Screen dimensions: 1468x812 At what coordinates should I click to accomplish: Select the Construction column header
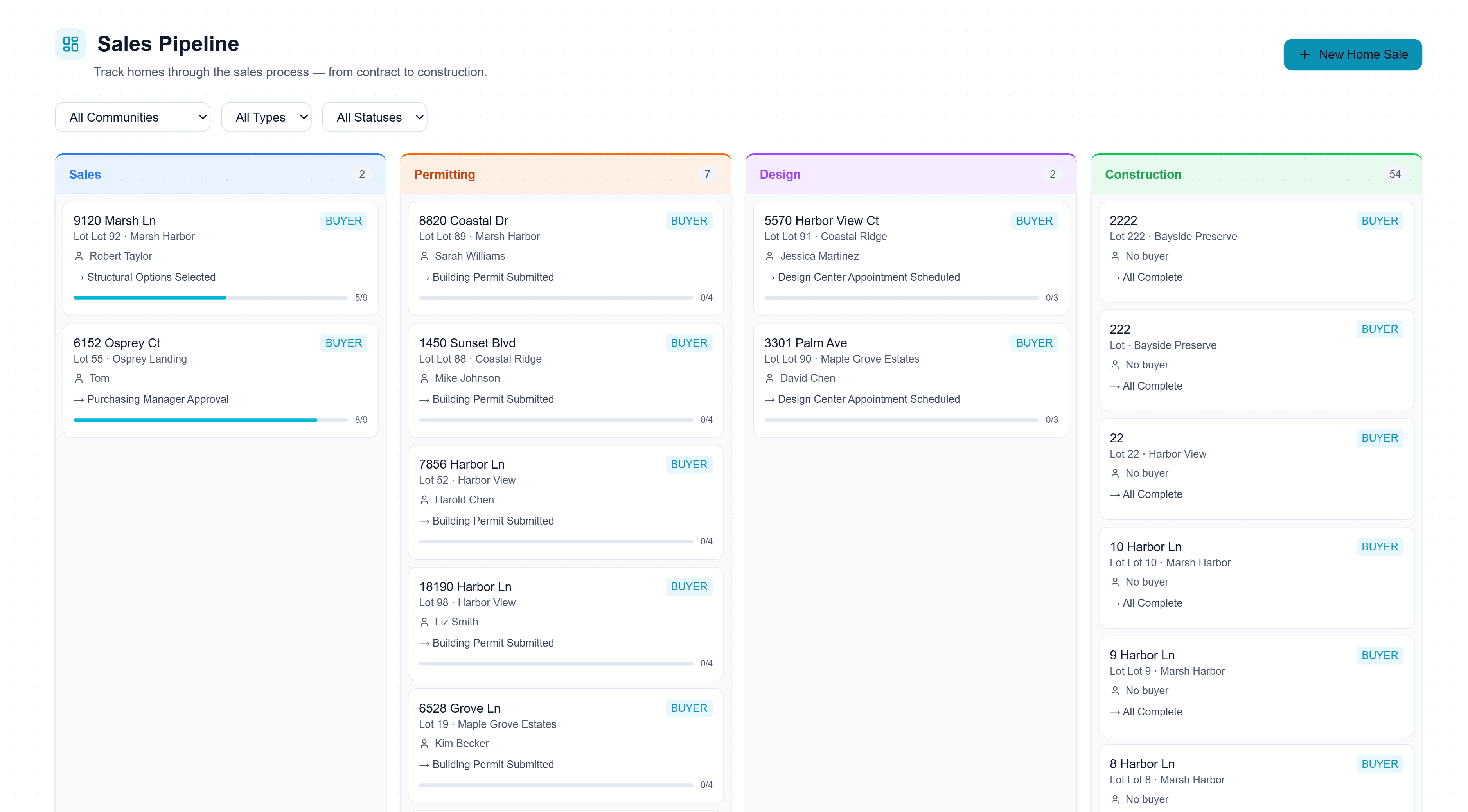[x=1256, y=174]
